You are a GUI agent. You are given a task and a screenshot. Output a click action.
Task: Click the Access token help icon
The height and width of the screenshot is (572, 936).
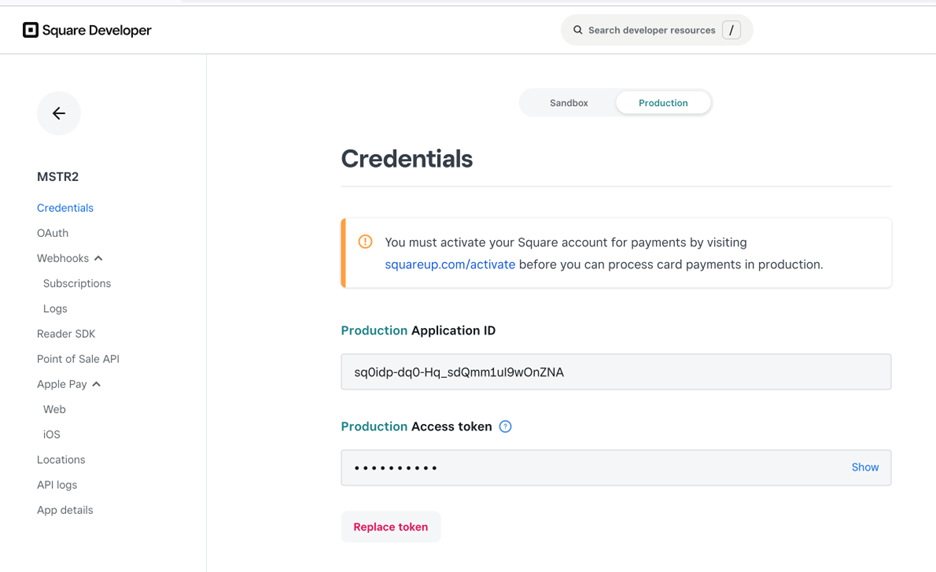tap(506, 427)
